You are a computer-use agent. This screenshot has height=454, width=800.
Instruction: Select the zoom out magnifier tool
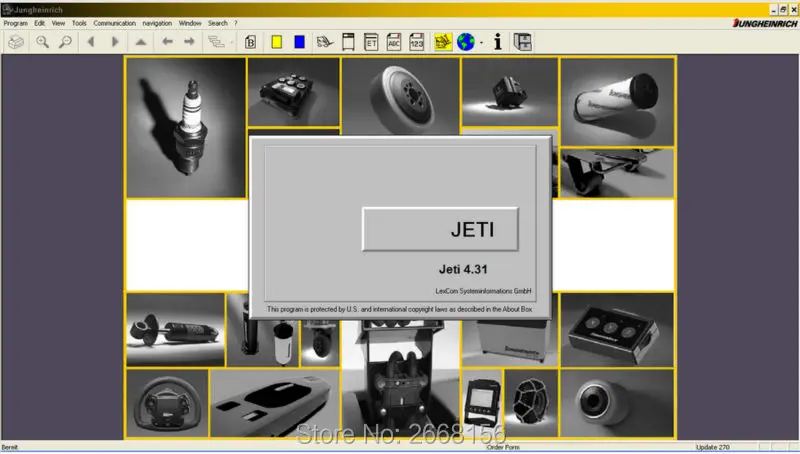tap(65, 42)
